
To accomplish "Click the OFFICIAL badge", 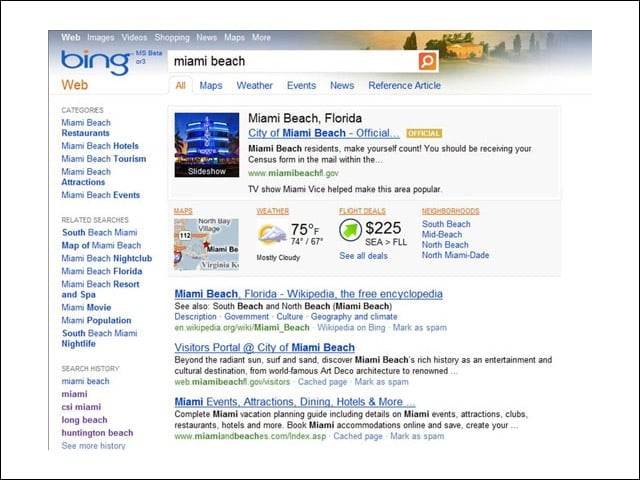I will 424,133.
